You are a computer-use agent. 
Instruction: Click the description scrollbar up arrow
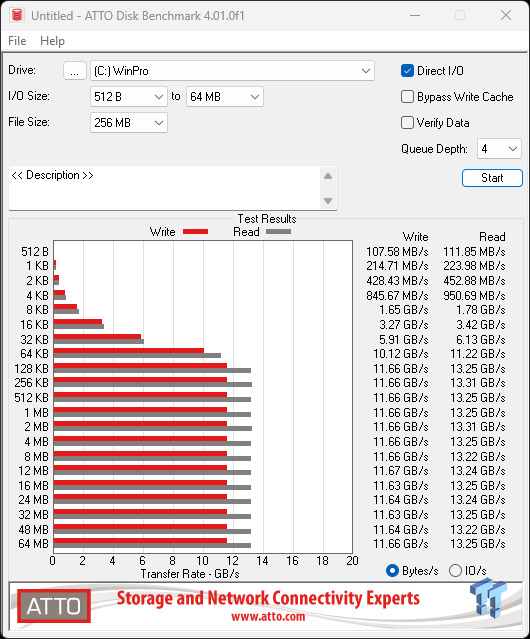tap(328, 176)
